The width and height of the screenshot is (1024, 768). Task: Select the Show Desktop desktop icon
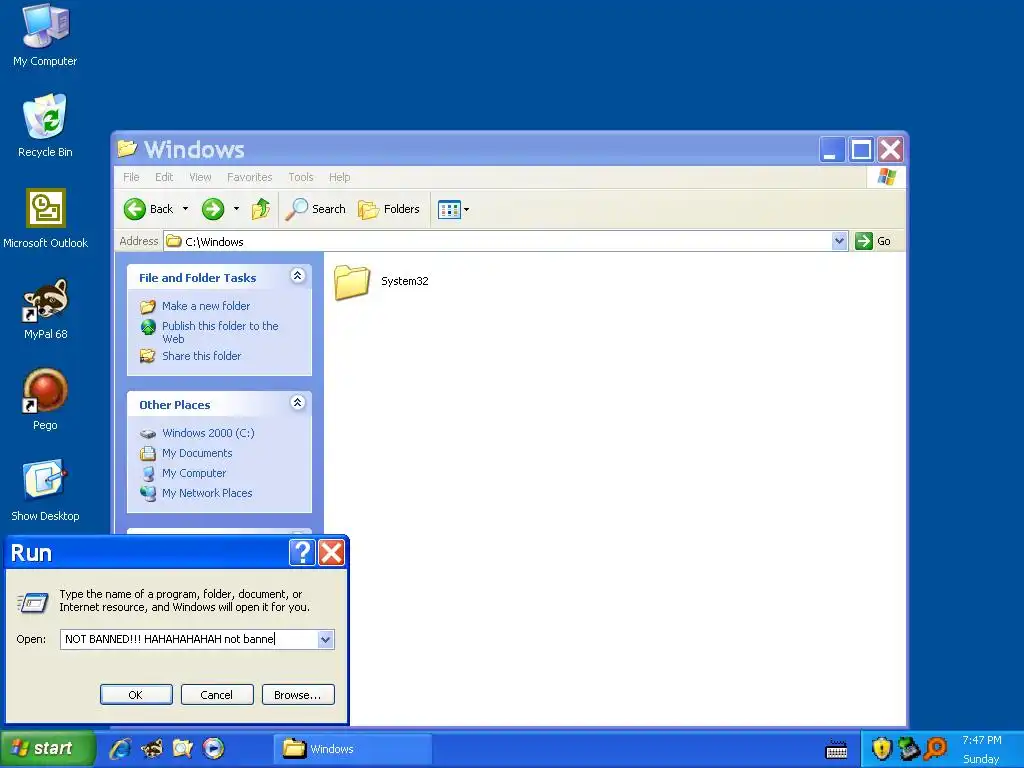45,490
